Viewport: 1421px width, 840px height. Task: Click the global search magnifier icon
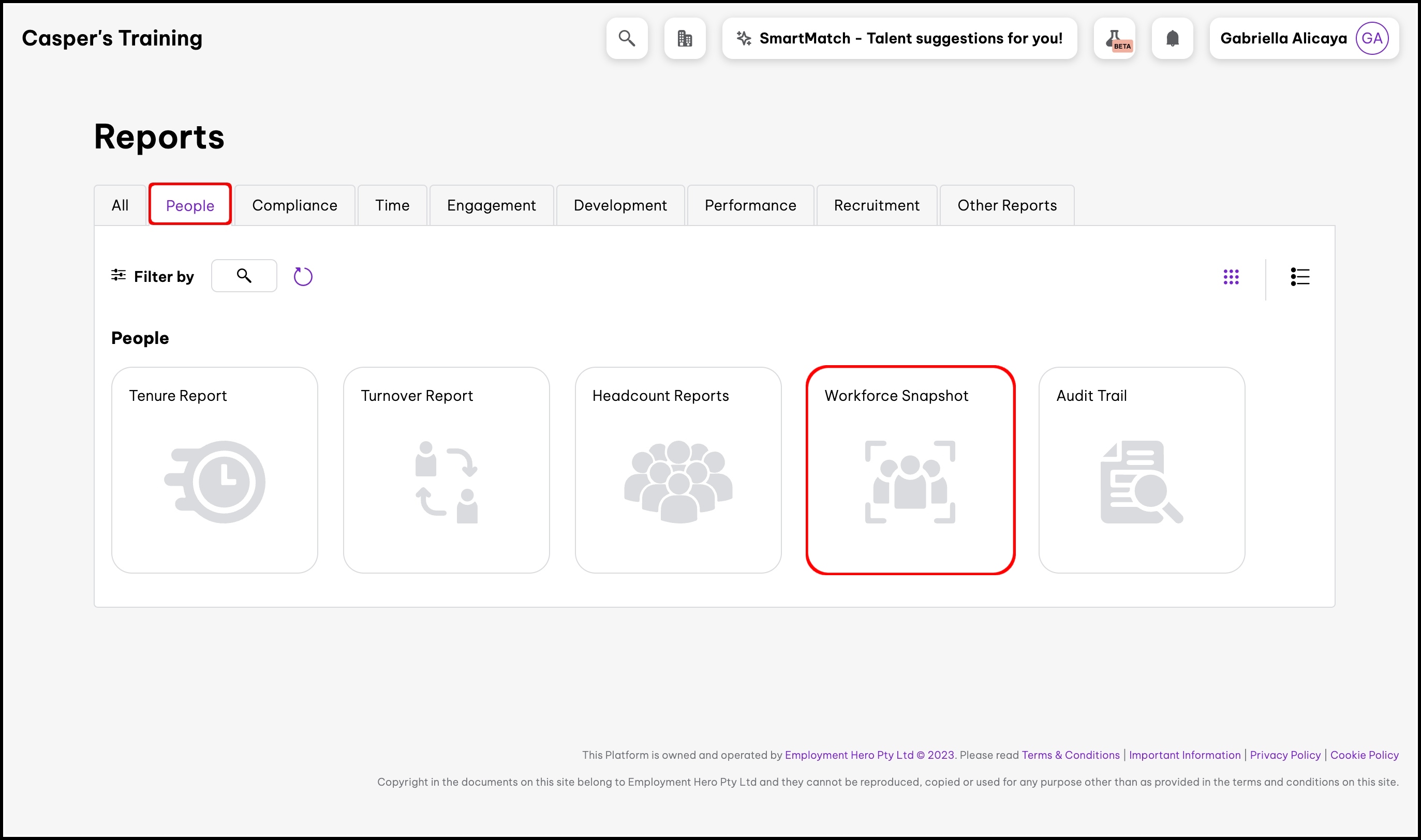(x=627, y=38)
